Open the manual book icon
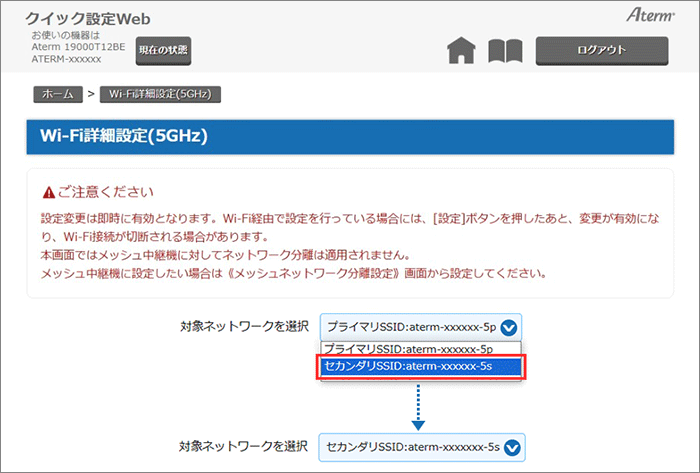This screenshot has width=700, height=473. coord(505,51)
